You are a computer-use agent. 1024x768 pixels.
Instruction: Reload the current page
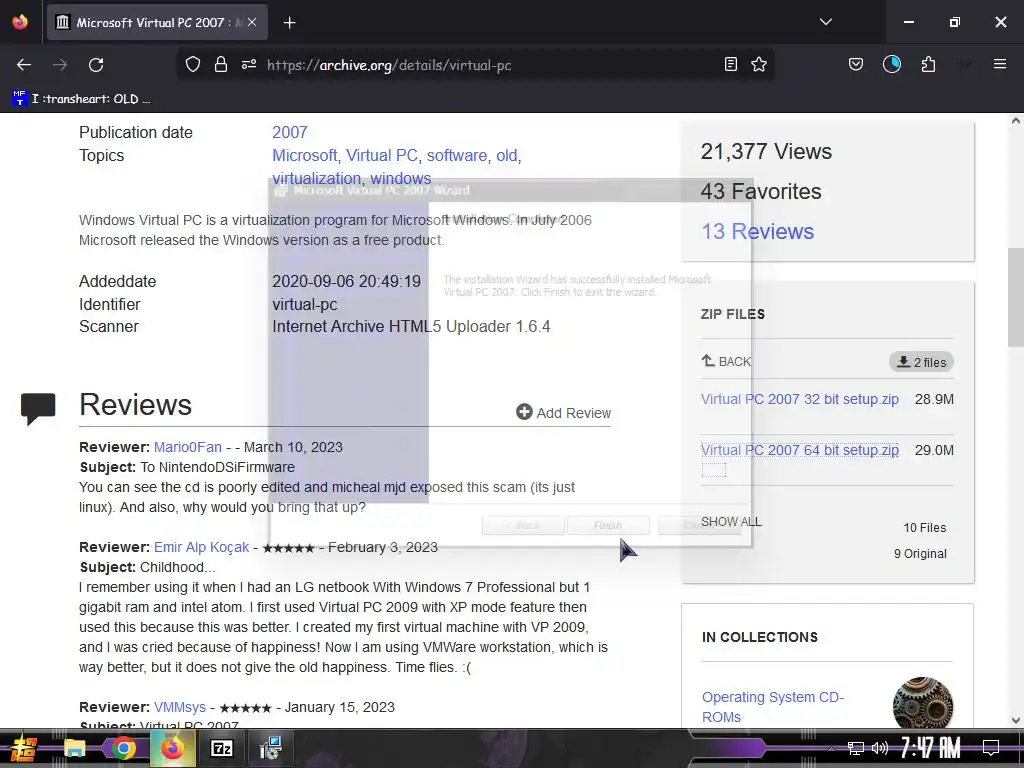point(96,65)
